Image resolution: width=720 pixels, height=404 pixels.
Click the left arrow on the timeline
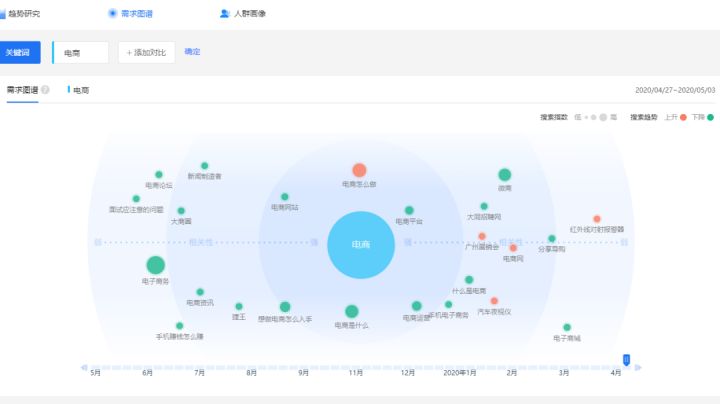coord(84,367)
